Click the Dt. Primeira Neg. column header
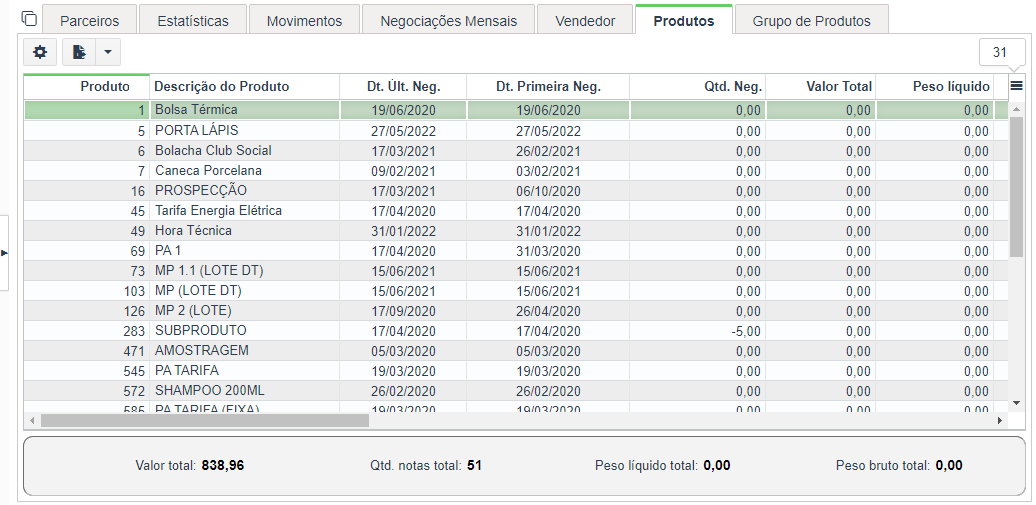1036x505 pixels. pyautogui.click(x=548, y=87)
